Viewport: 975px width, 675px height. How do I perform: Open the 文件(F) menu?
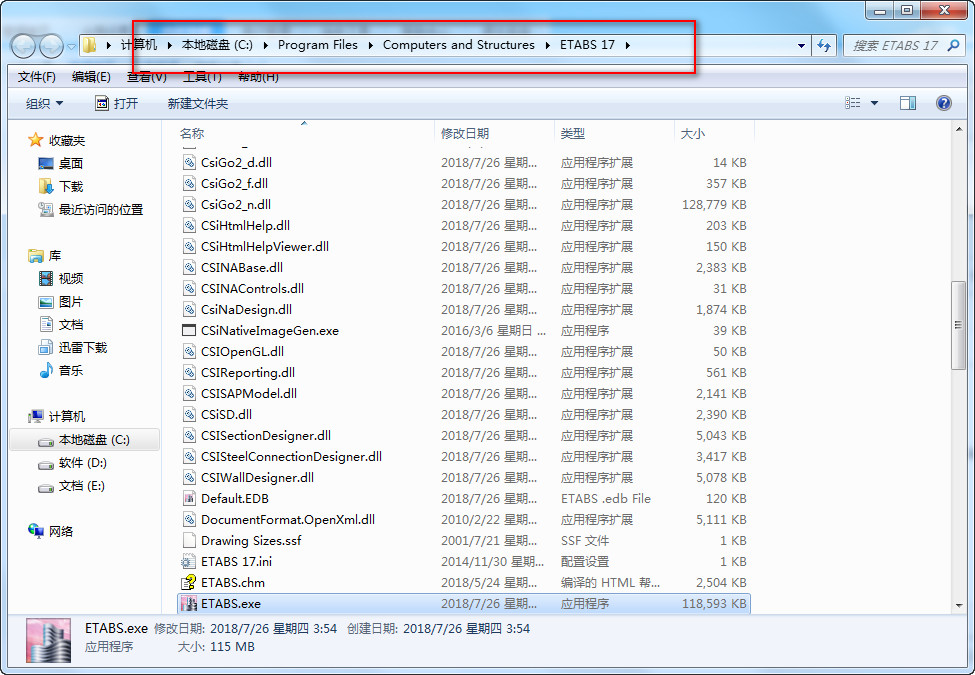coord(37,76)
